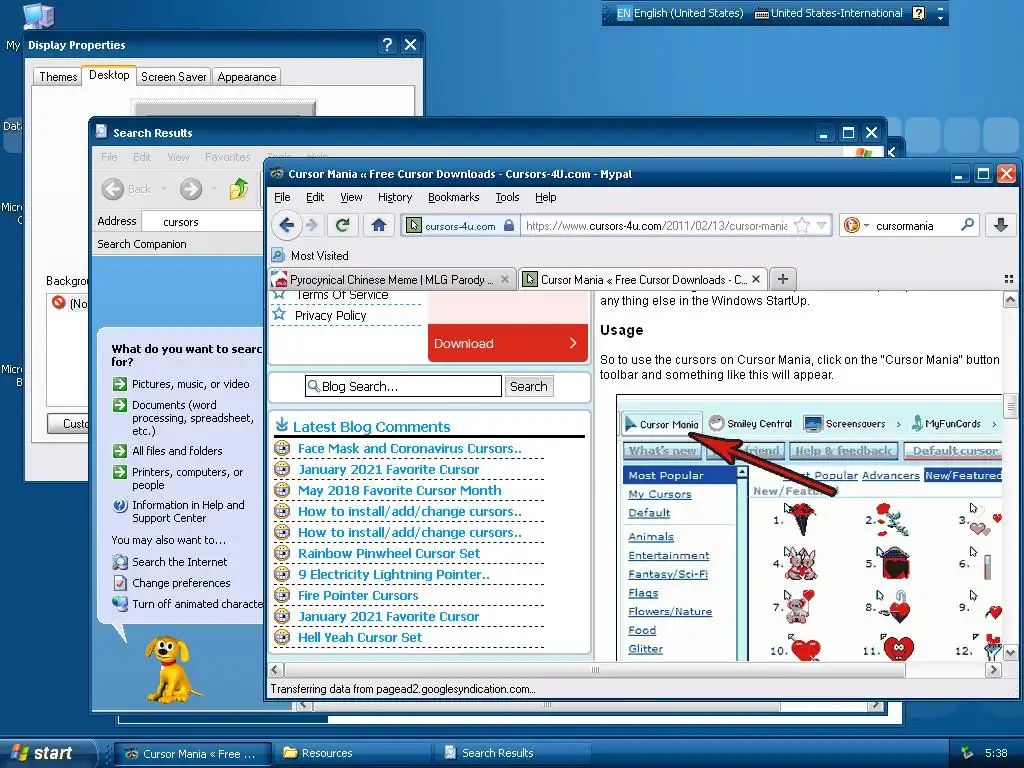The width and height of the screenshot is (1024, 768).
Task: Click the Mypal forward arrow button
Action: click(x=312, y=225)
